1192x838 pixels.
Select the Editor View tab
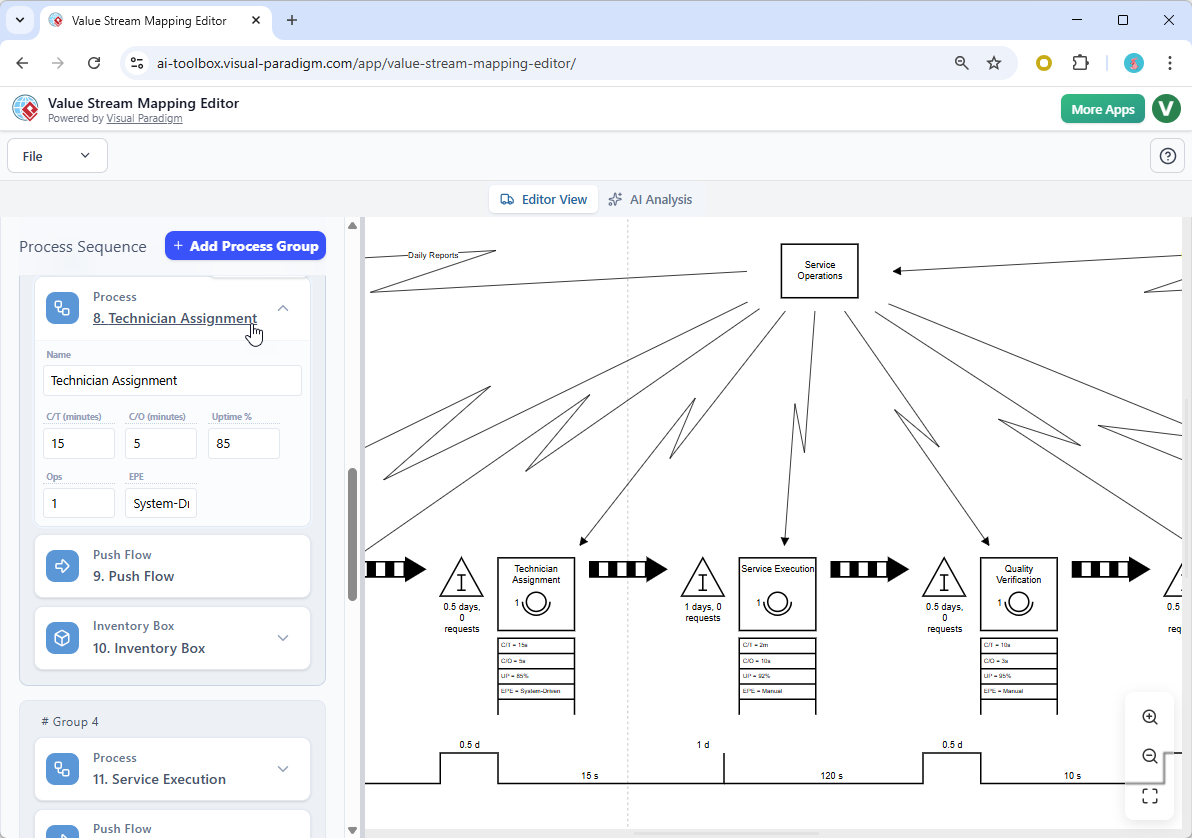click(543, 199)
